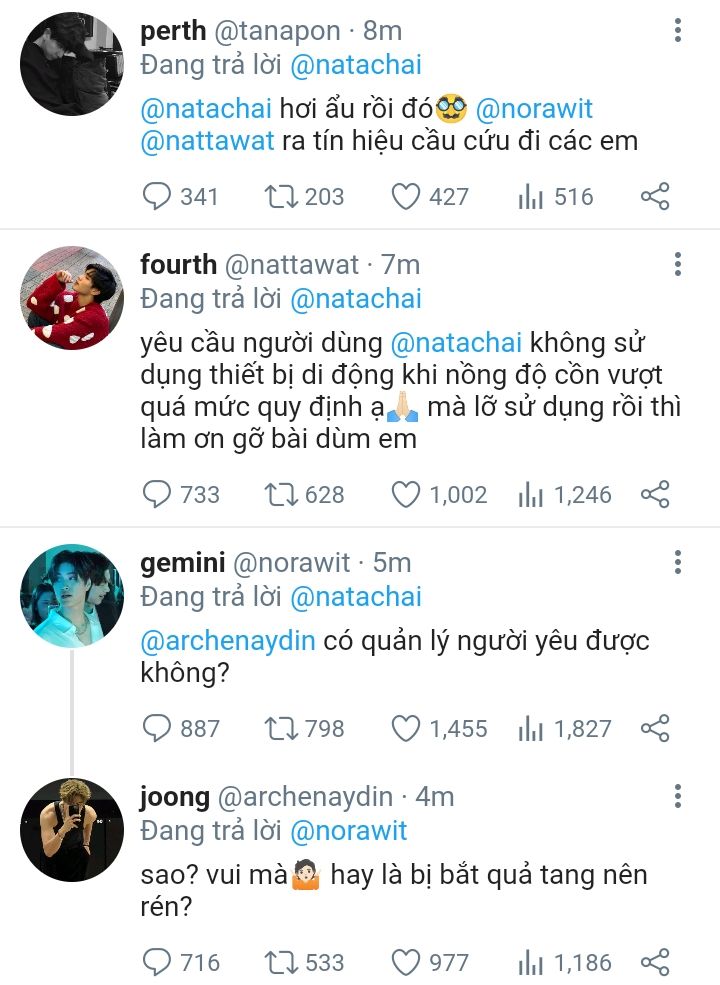Open the @norawit mention in perth's tweet

(534, 109)
